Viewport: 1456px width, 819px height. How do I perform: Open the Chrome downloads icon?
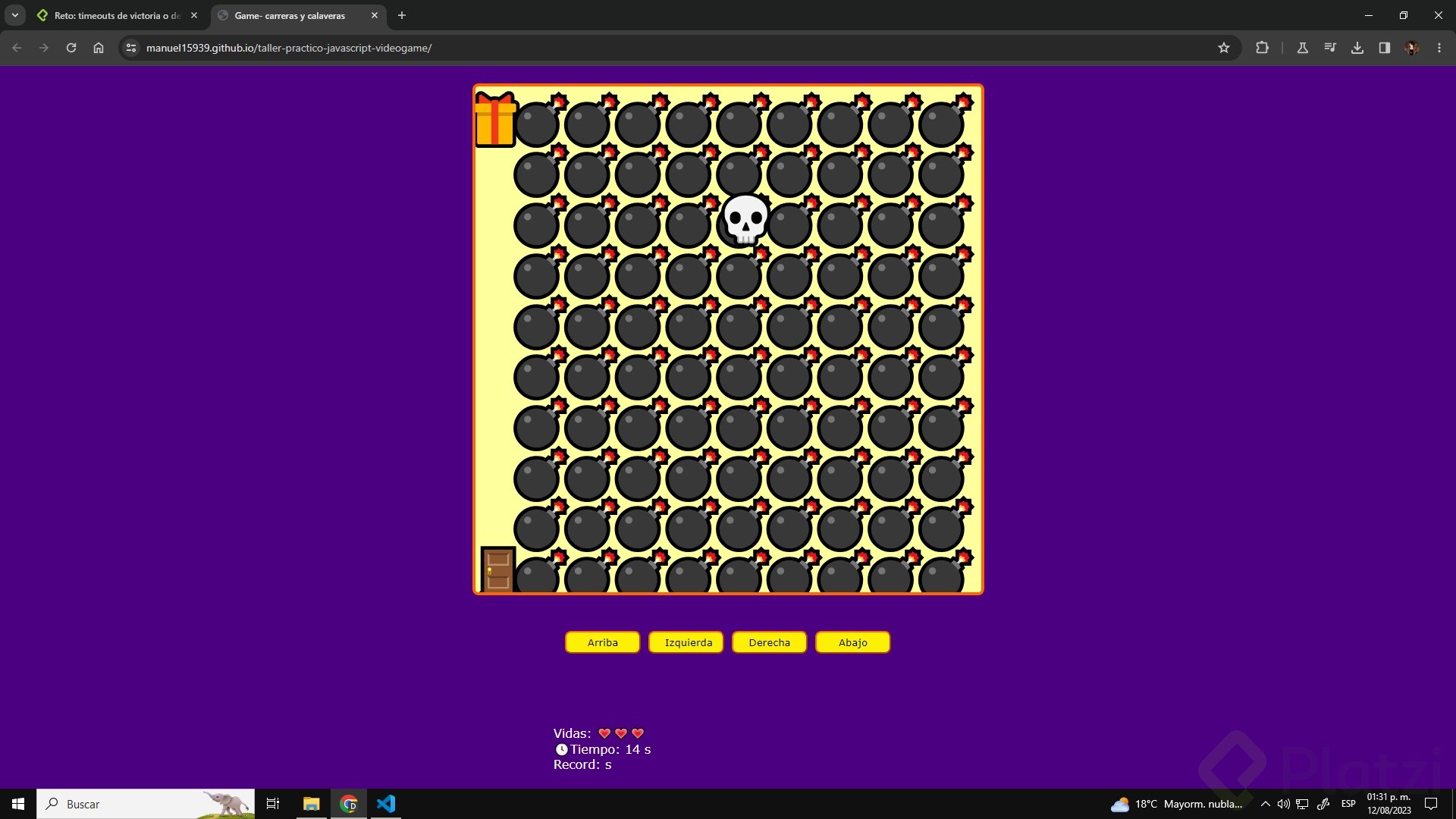click(x=1357, y=48)
